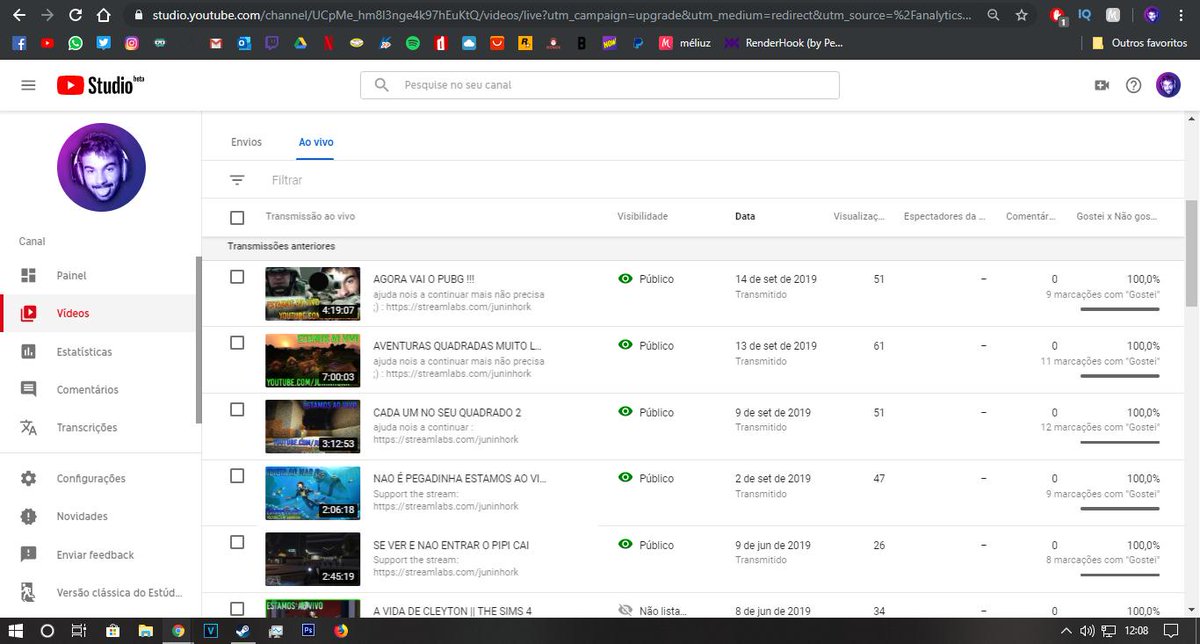
Task: Select checkbox for A VIDA DE CLEYTON
Action: tap(237, 608)
